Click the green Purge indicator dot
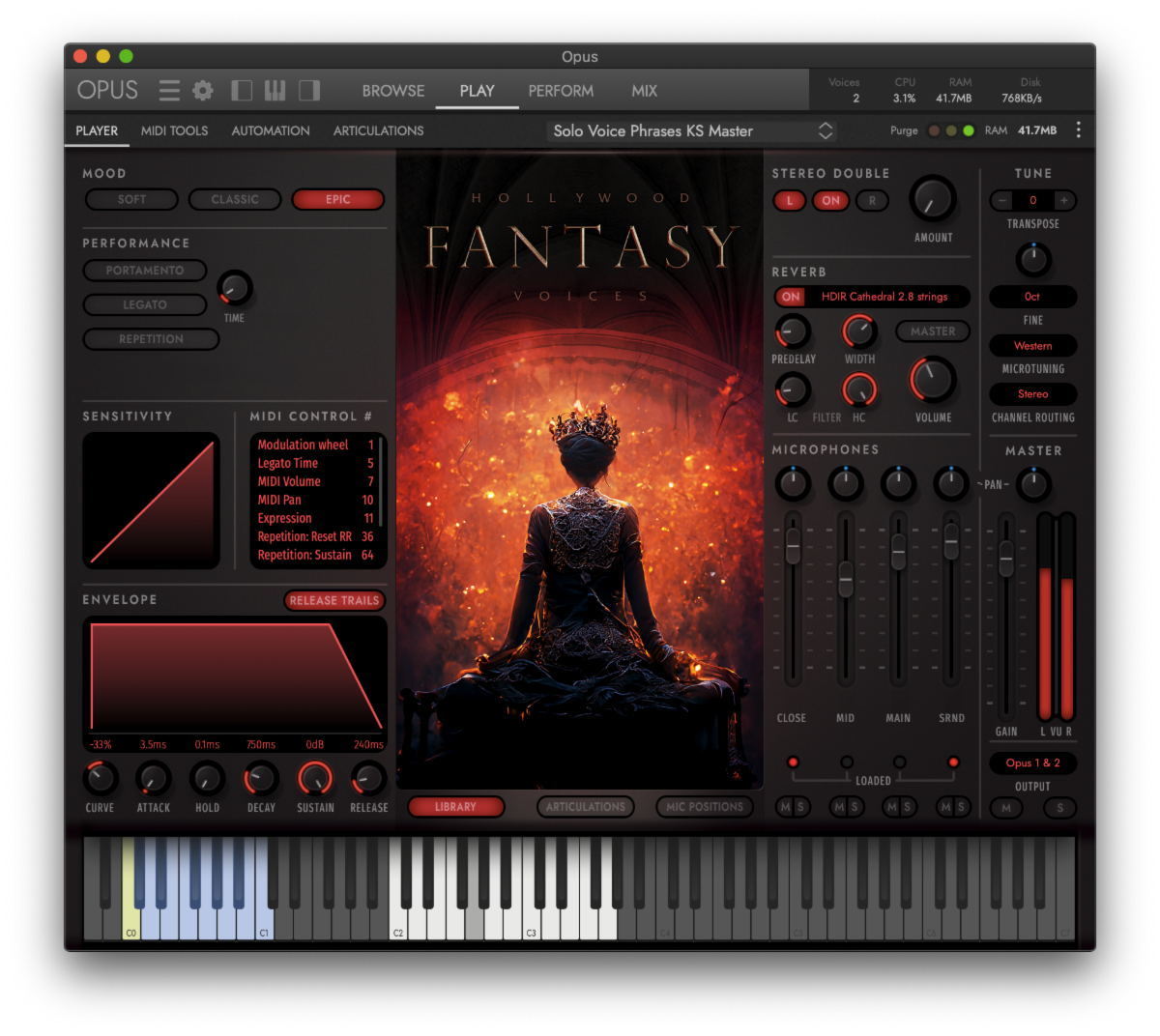The height and width of the screenshot is (1036, 1160). pos(969,130)
